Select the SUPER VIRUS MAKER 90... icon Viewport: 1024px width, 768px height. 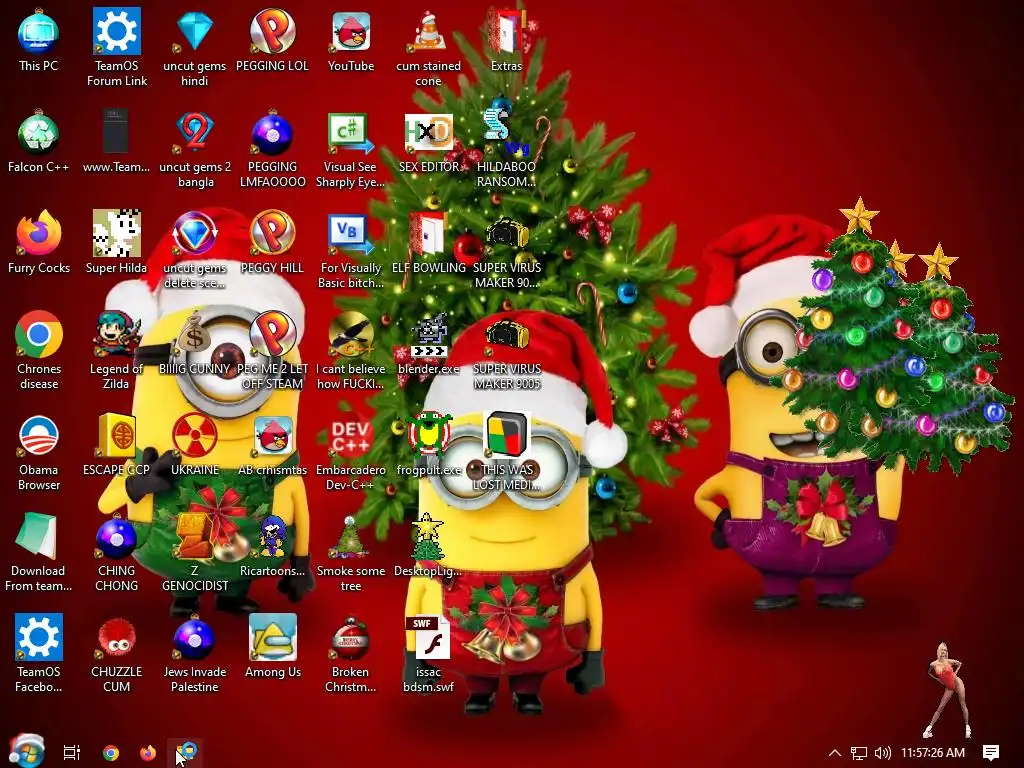506,233
